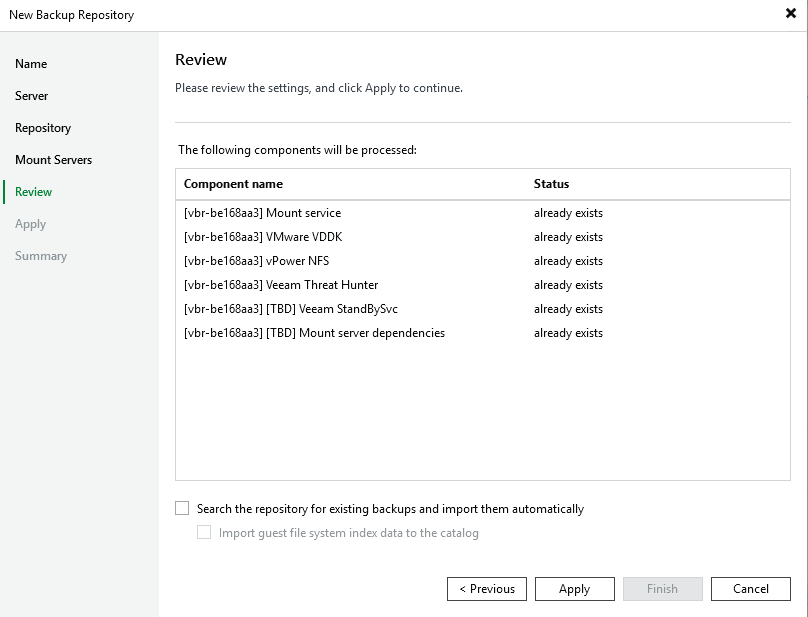Switch to the Repository step
The width and height of the screenshot is (808, 617).
[43, 128]
